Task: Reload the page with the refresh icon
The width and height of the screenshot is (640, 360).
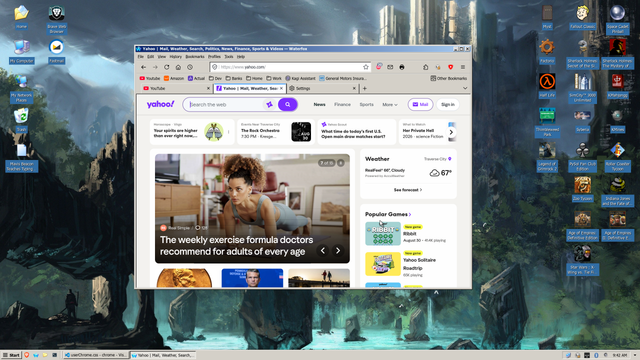Action: [167, 67]
